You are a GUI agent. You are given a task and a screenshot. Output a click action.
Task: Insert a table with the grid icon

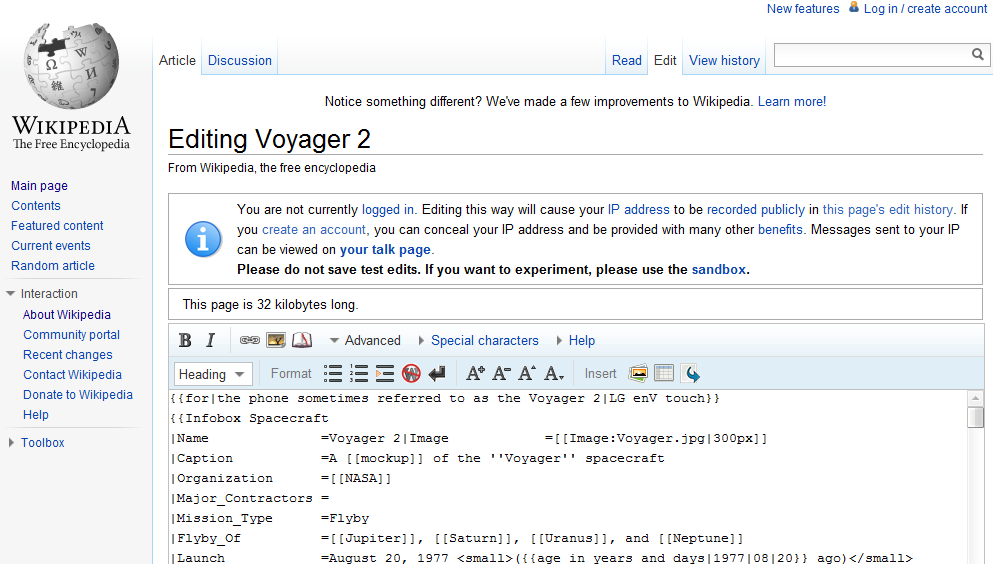tap(664, 373)
